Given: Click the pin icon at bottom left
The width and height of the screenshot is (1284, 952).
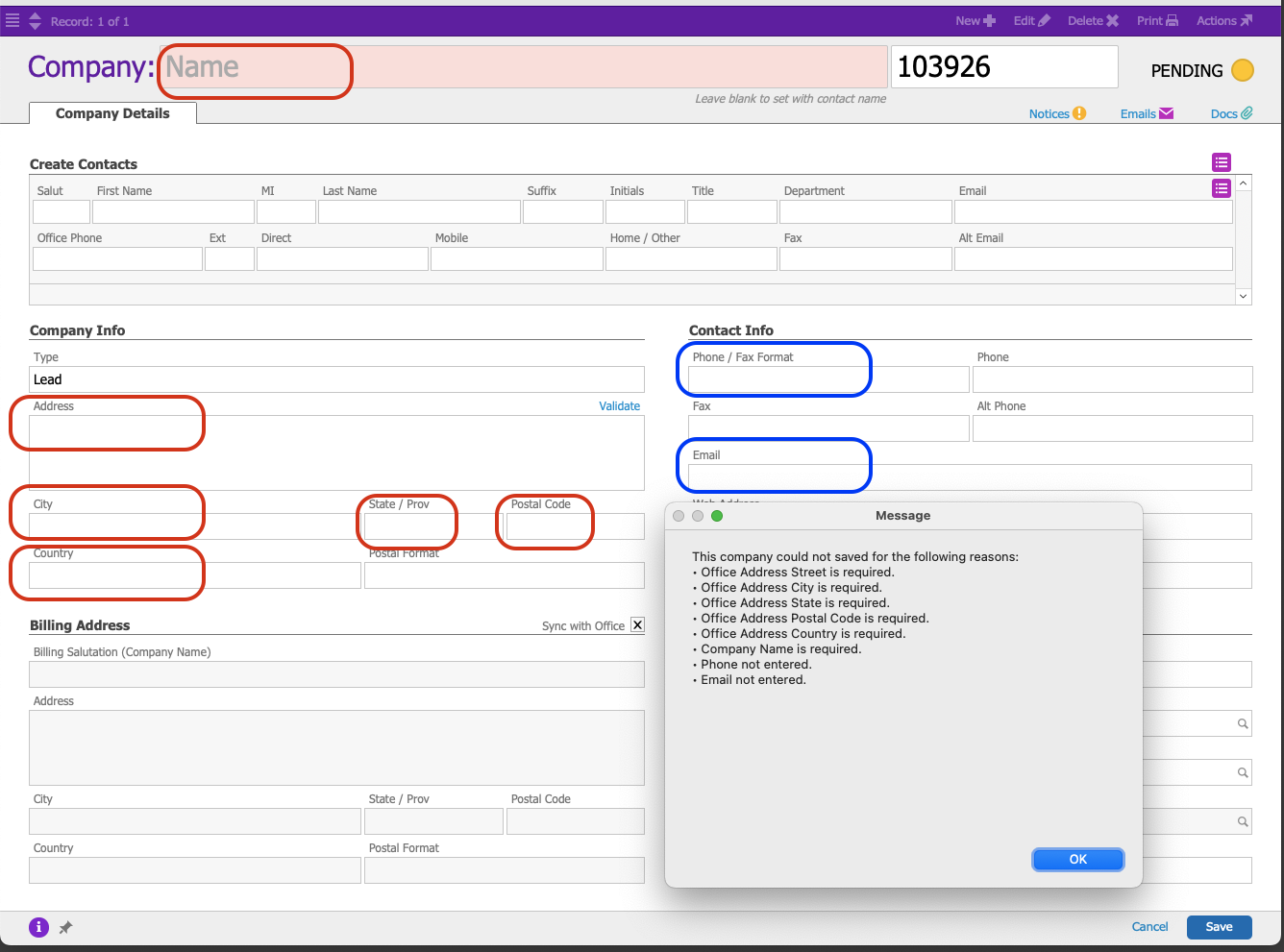Looking at the screenshot, I should tap(65, 928).
